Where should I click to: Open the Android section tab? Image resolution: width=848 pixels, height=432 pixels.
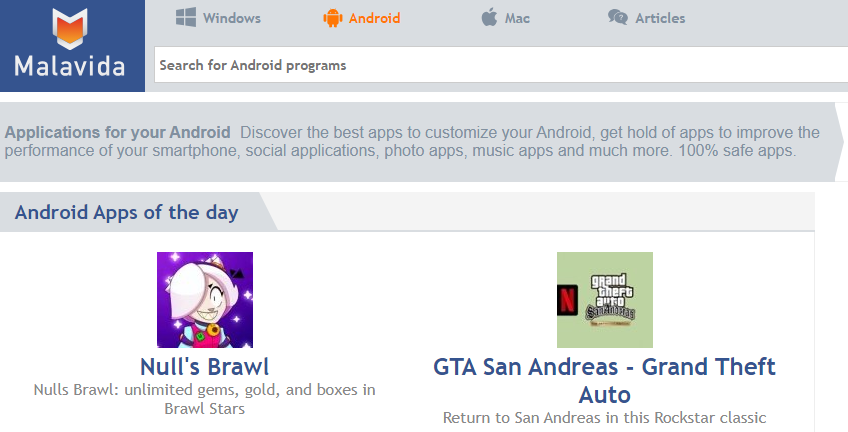click(362, 18)
